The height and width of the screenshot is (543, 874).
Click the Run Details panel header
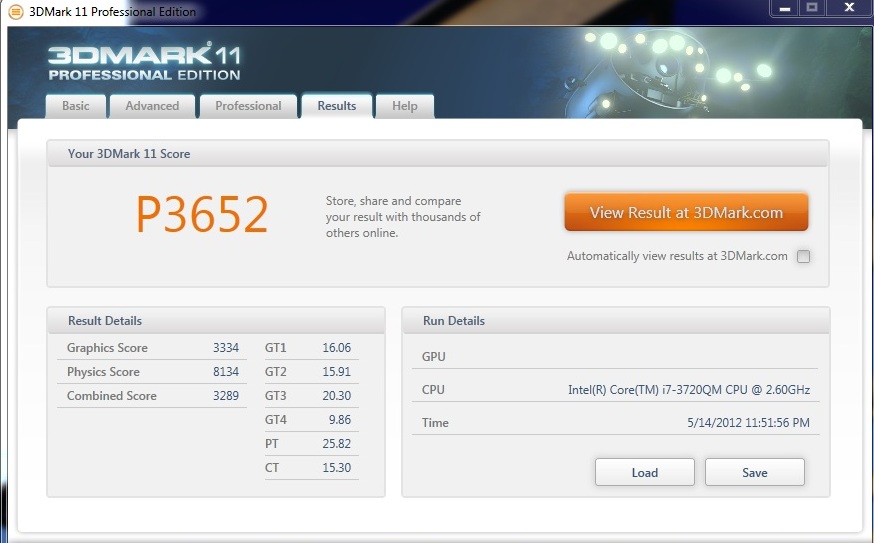(616, 321)
